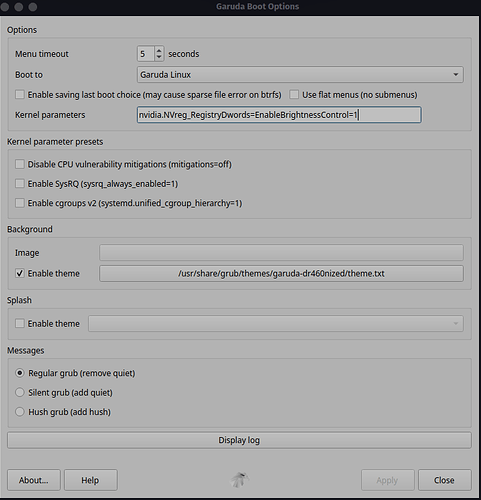The width and height of the screenshot is (481, 500).
Task: Click the grub theme.txt path button
Action: point(281,273)
